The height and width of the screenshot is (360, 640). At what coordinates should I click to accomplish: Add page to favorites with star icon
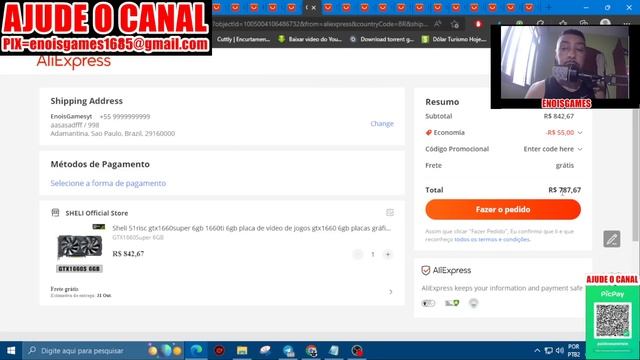tap(455, 24)
